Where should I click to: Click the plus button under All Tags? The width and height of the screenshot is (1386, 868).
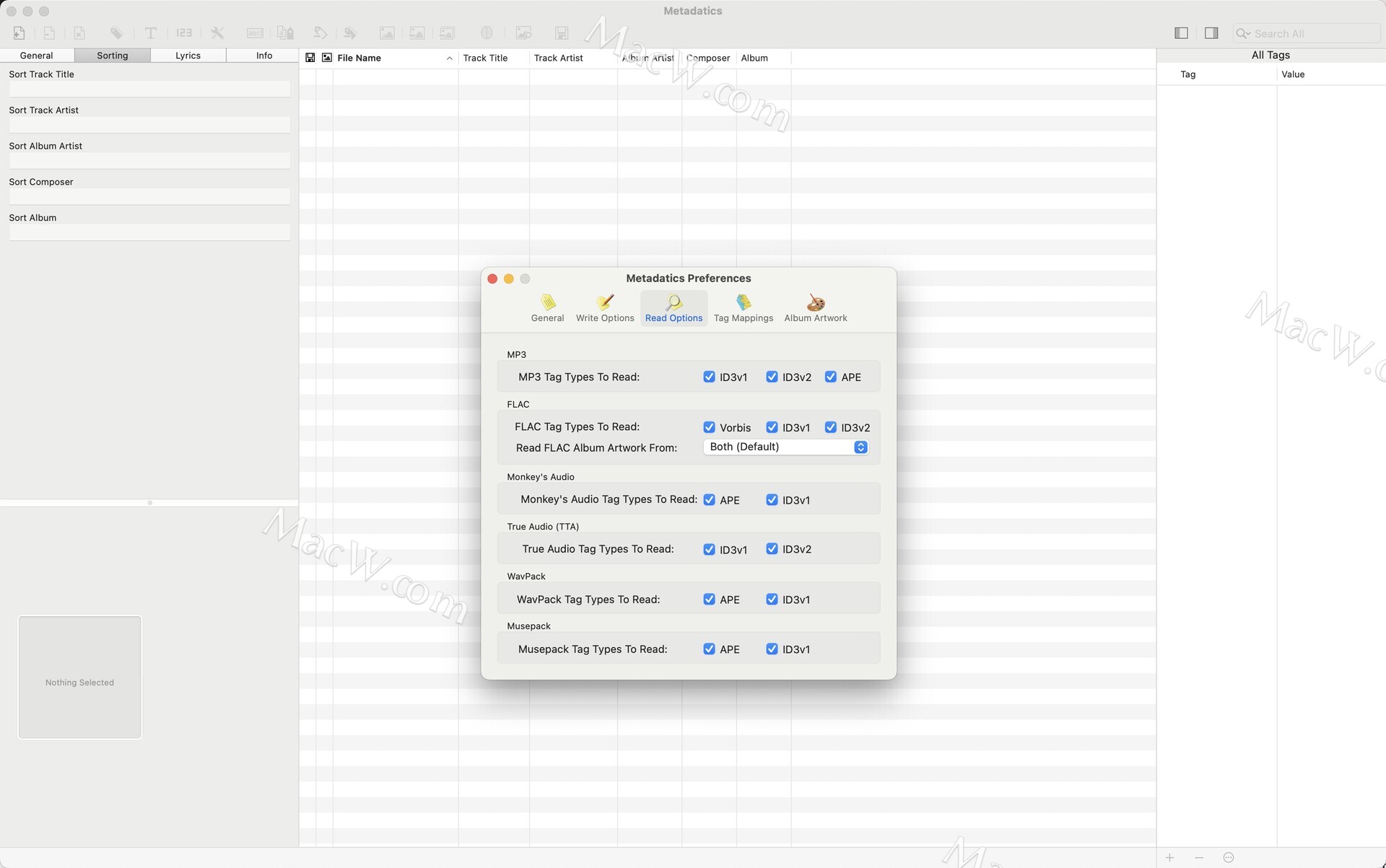1169,858
